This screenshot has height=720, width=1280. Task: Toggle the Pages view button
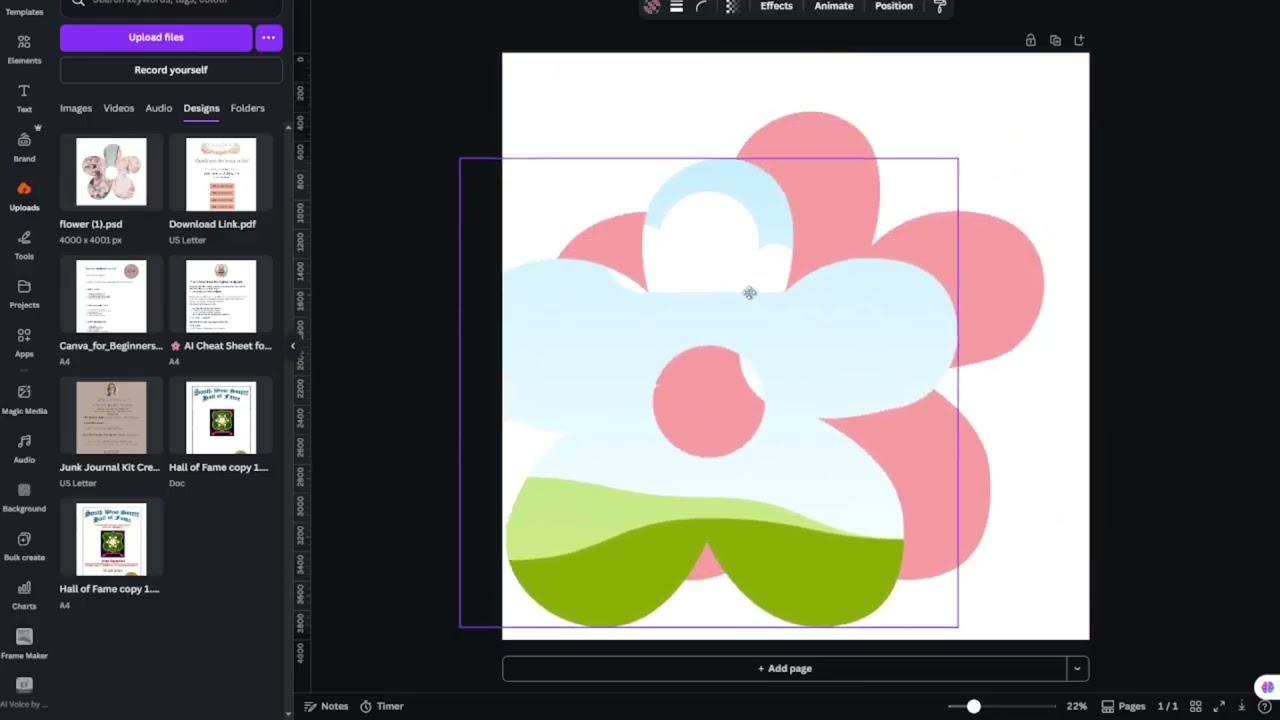[x=1124, y=706]
